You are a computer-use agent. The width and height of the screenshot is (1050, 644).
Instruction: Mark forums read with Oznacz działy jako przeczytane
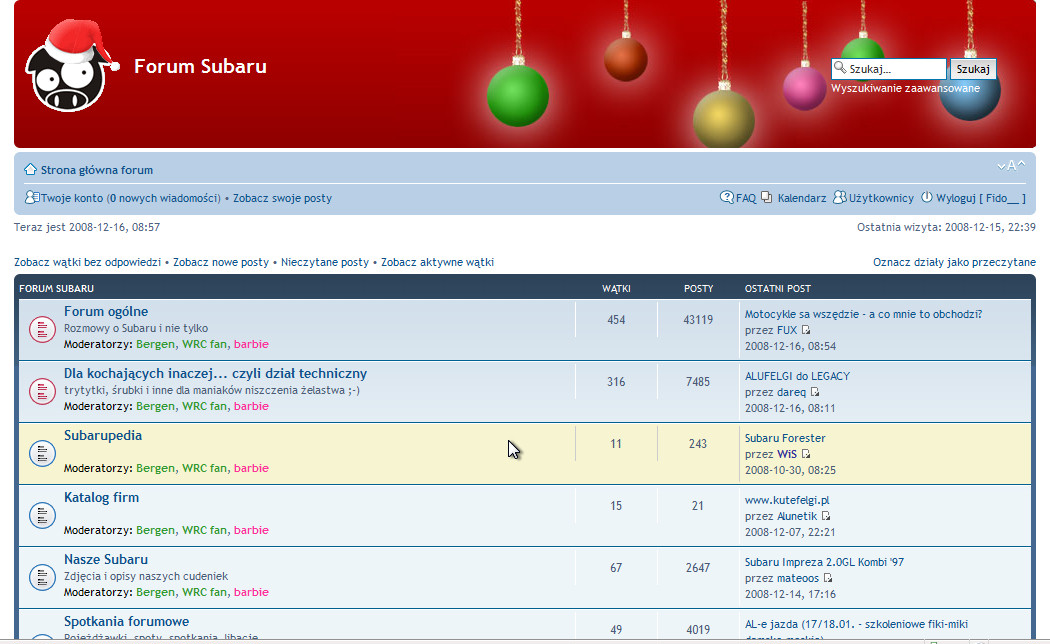(954, 262)
